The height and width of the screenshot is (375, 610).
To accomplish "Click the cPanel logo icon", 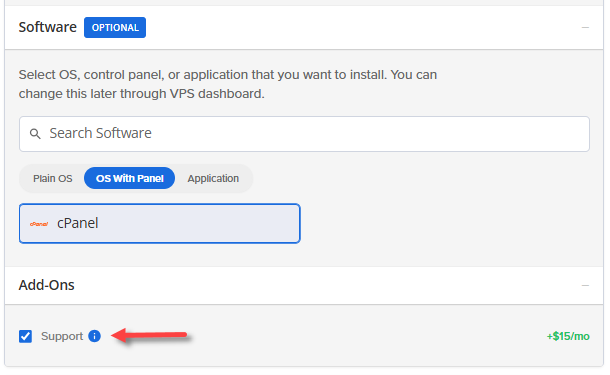I will [x=39, y=224].
